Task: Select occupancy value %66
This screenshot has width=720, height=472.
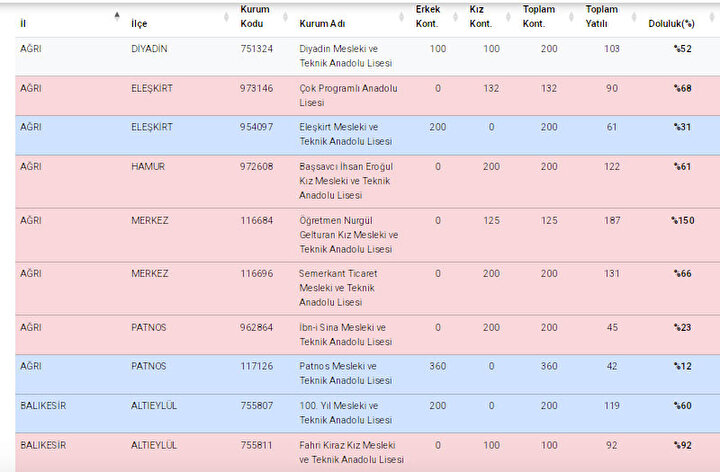Action: click(682, 274)
